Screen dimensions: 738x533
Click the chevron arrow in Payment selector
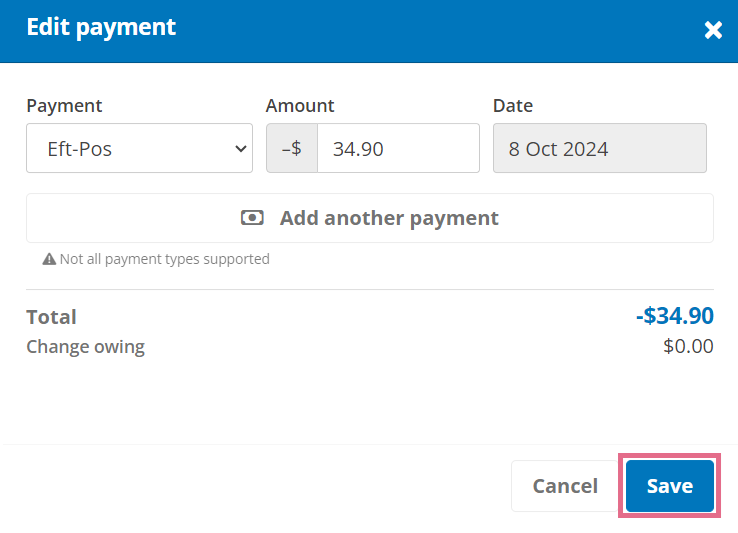241,149
